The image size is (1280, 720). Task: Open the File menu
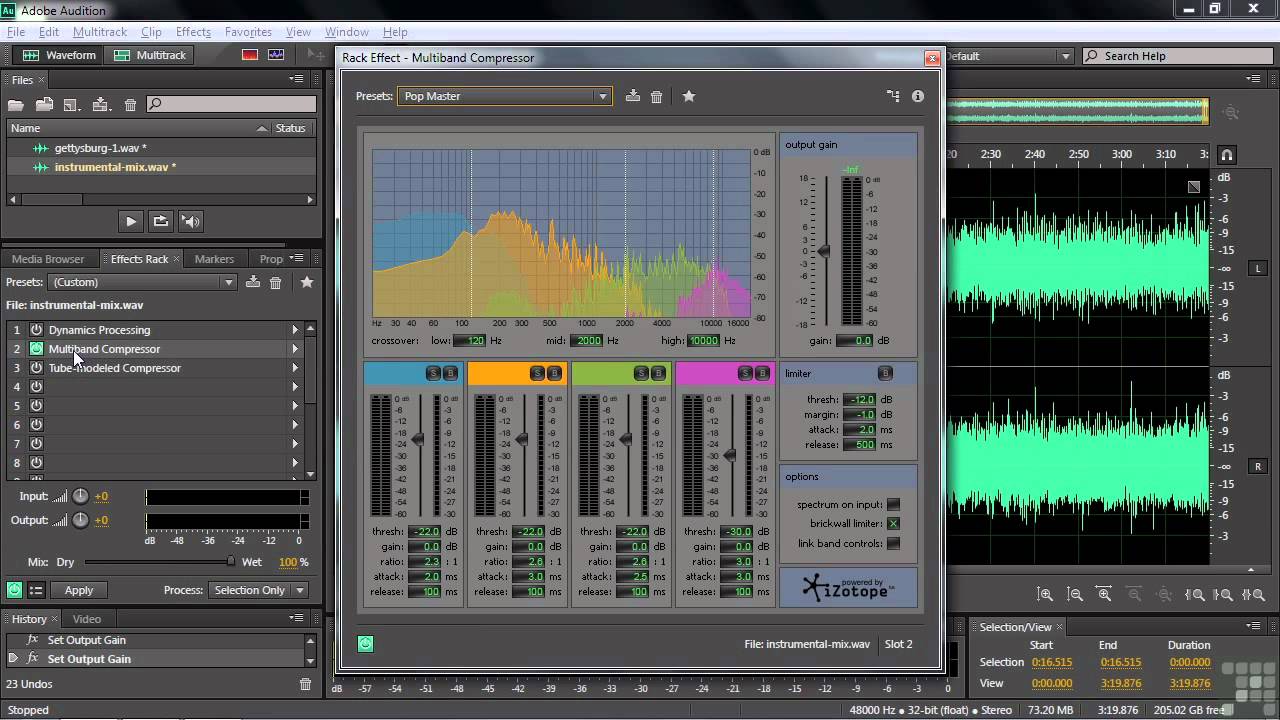(16, 32)
